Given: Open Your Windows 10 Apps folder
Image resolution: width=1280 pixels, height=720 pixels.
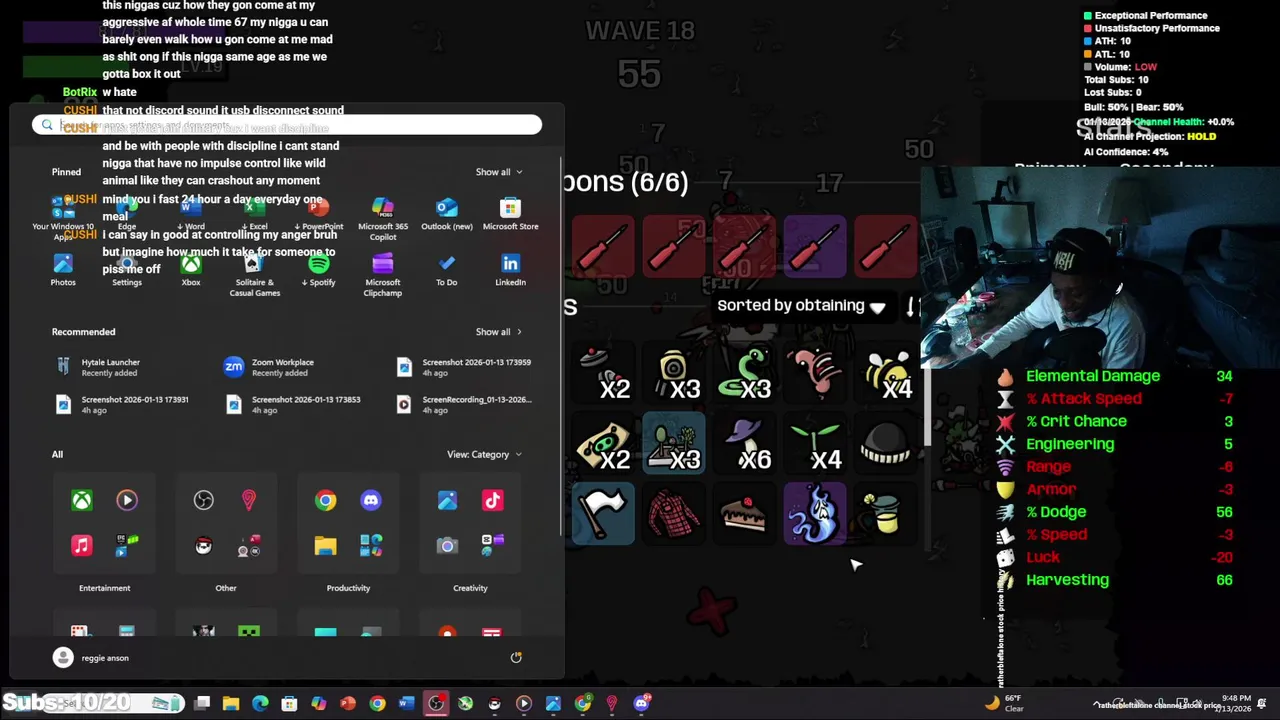Looking at the screenshot, I should pos(63,218).
